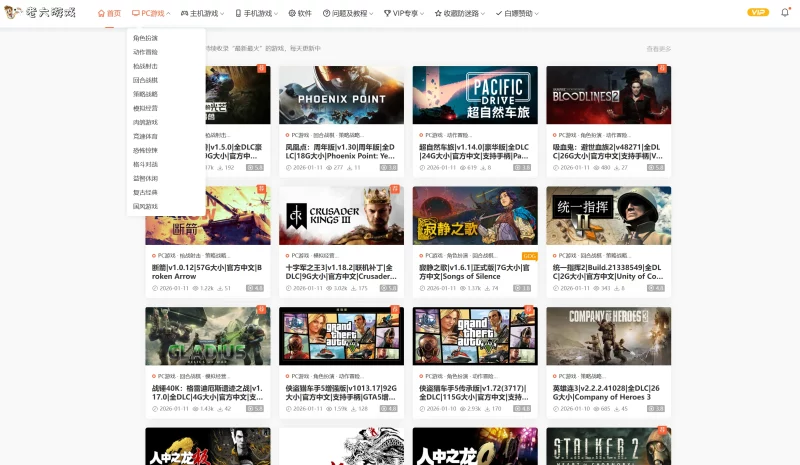Select 竞速体育 in the PC游戏 menu
Viewport: 800px width, 465px height.
pos(145,136)
